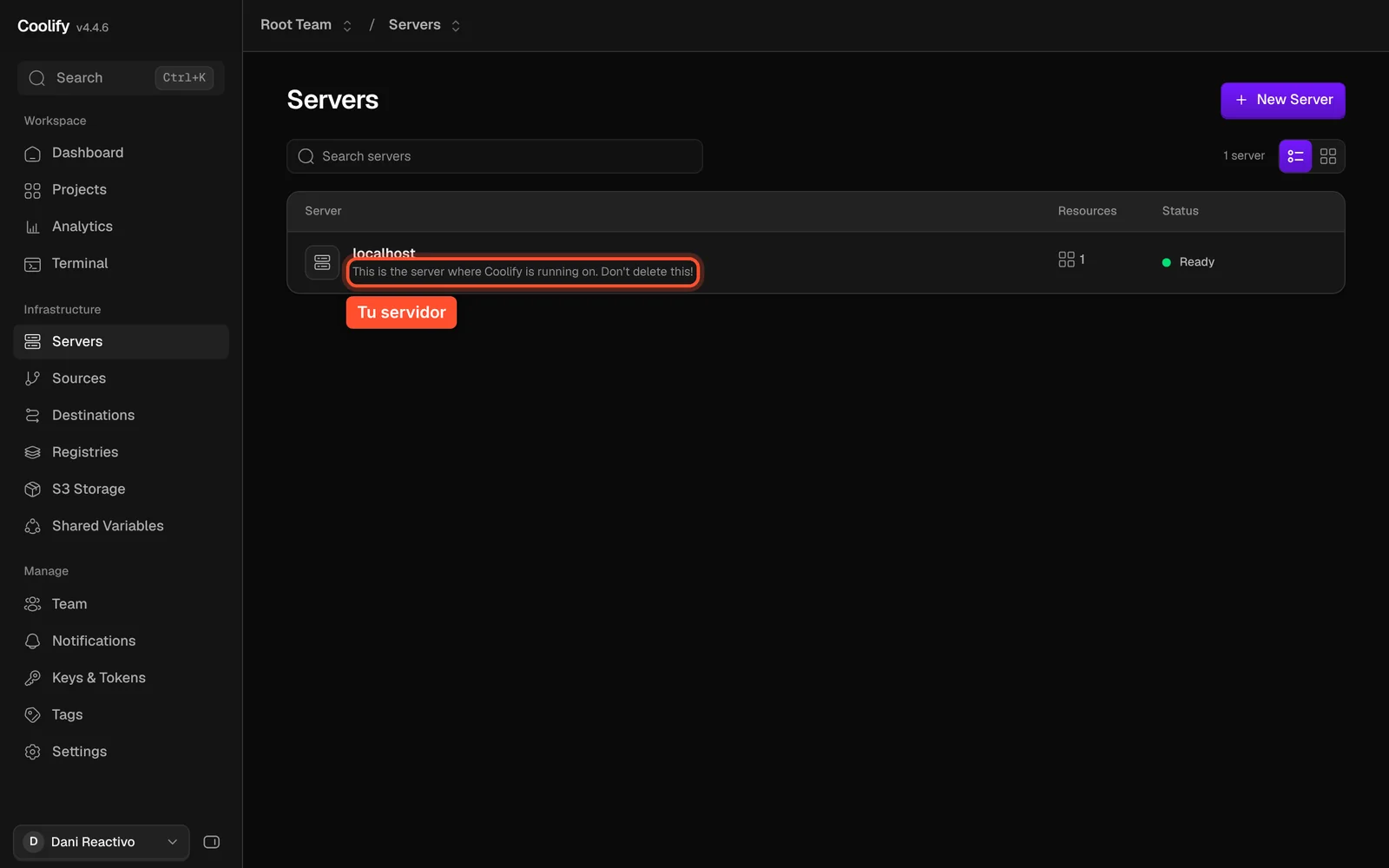Click the Team people icon

coord(32,604)
